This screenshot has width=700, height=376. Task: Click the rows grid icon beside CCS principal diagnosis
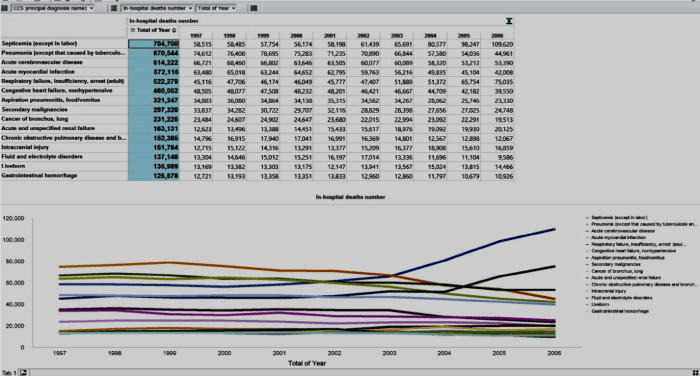4,8
